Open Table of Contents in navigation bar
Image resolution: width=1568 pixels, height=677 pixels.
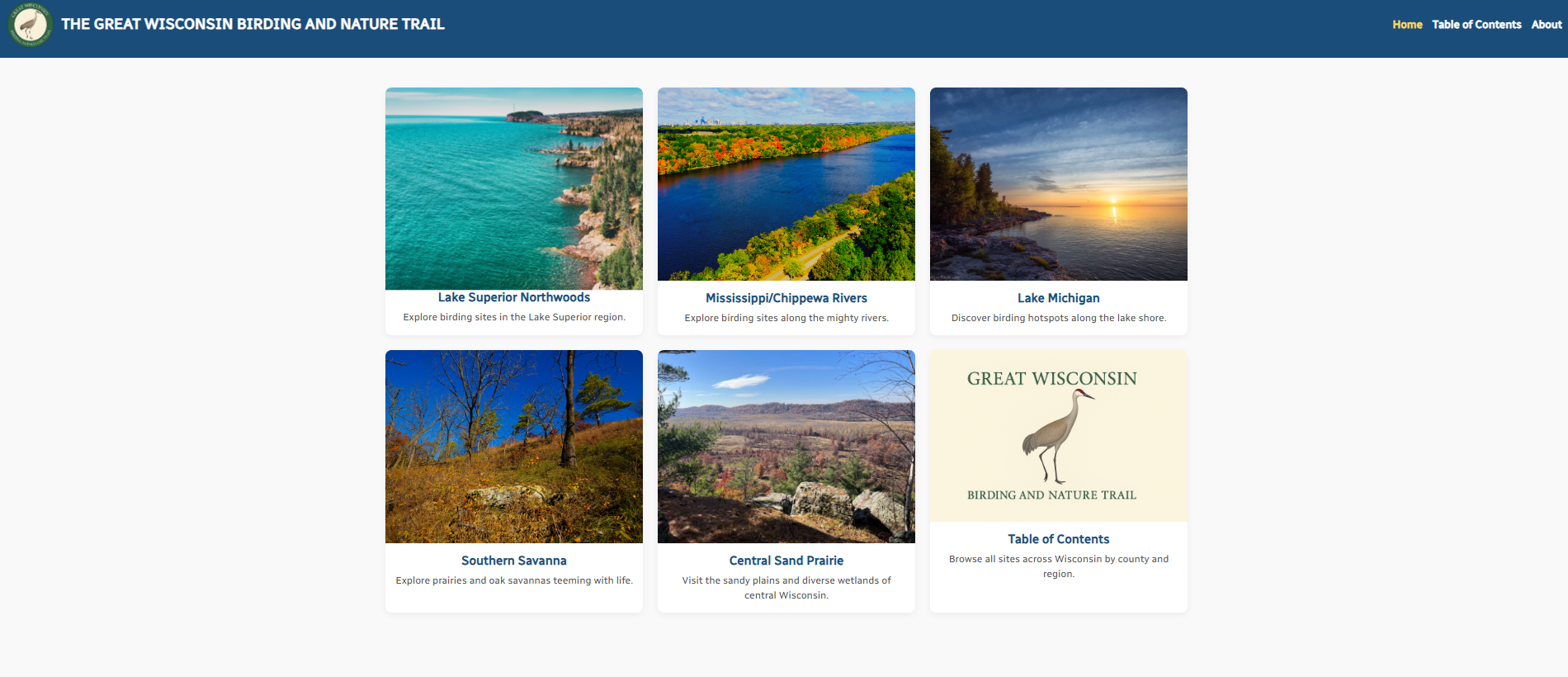pyautogui.click(x=1476, y=25)
